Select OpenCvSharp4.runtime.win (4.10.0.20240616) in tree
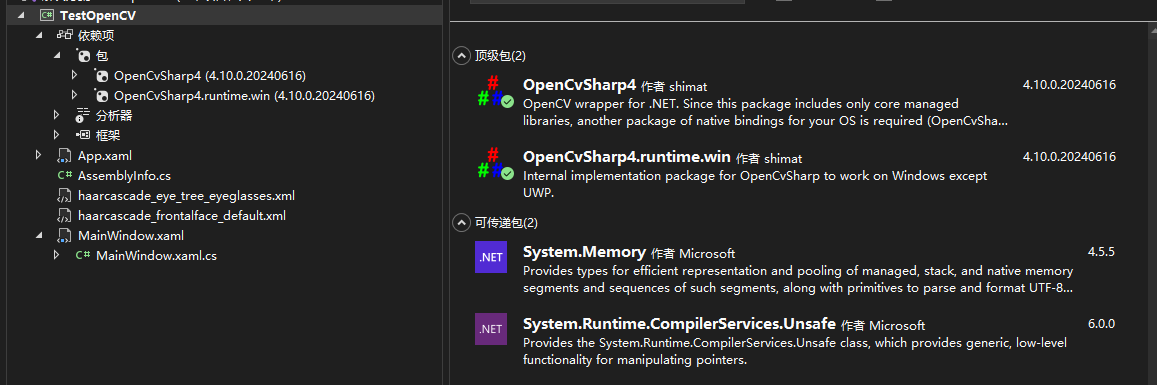The width and height of the screenshot is (1157, 385). [244, 95]
